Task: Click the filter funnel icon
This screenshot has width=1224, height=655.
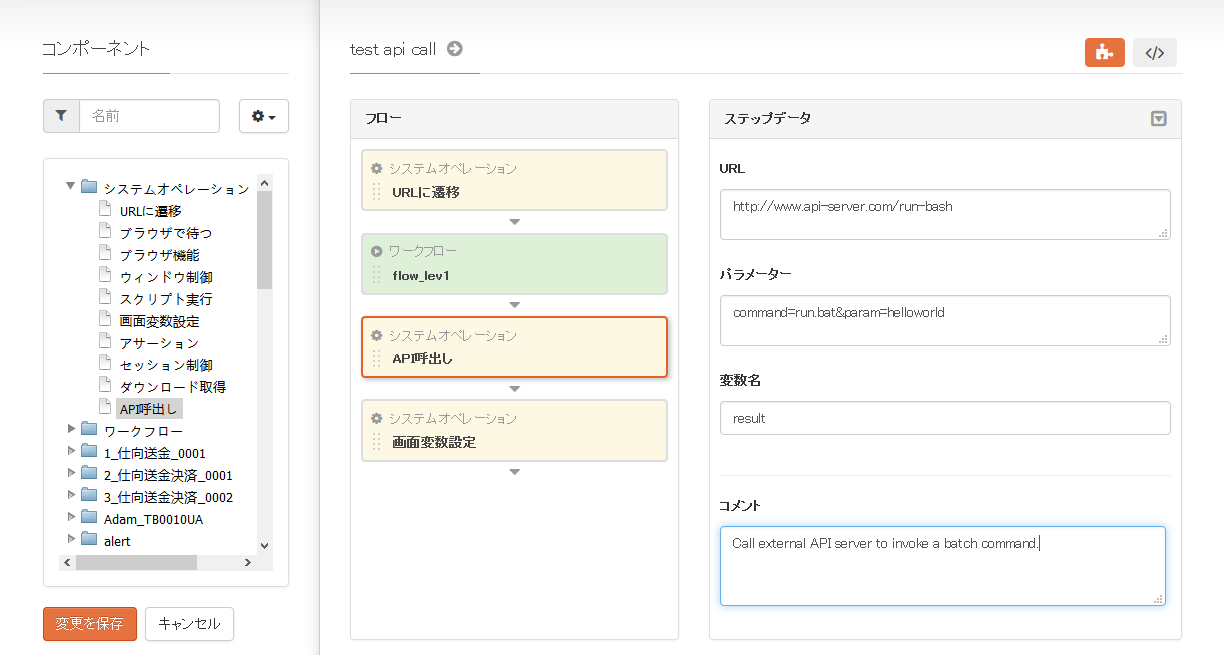Action: tap(61, 116)
